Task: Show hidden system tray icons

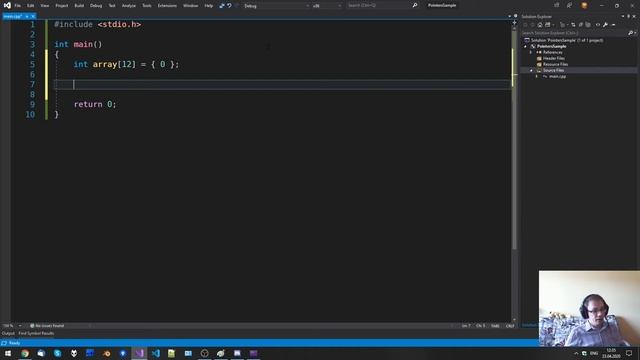Action: pyautogui.click(x=576, y=353)
